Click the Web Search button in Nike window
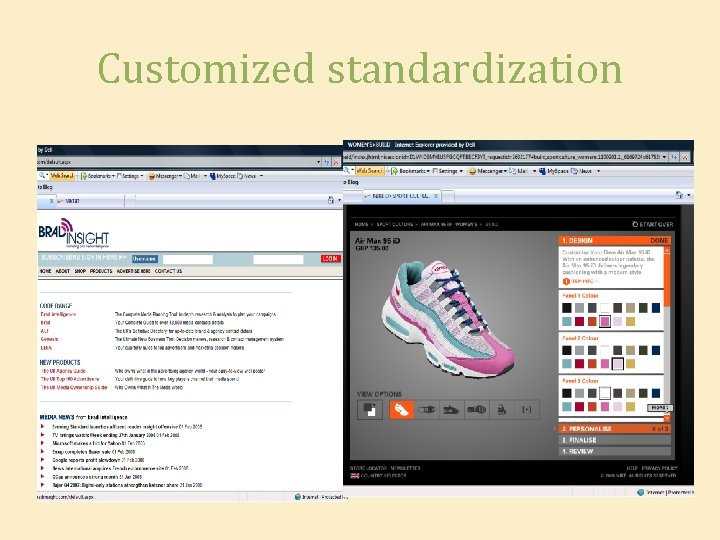Viewport: 720px width, 540px height. [370, 171]
